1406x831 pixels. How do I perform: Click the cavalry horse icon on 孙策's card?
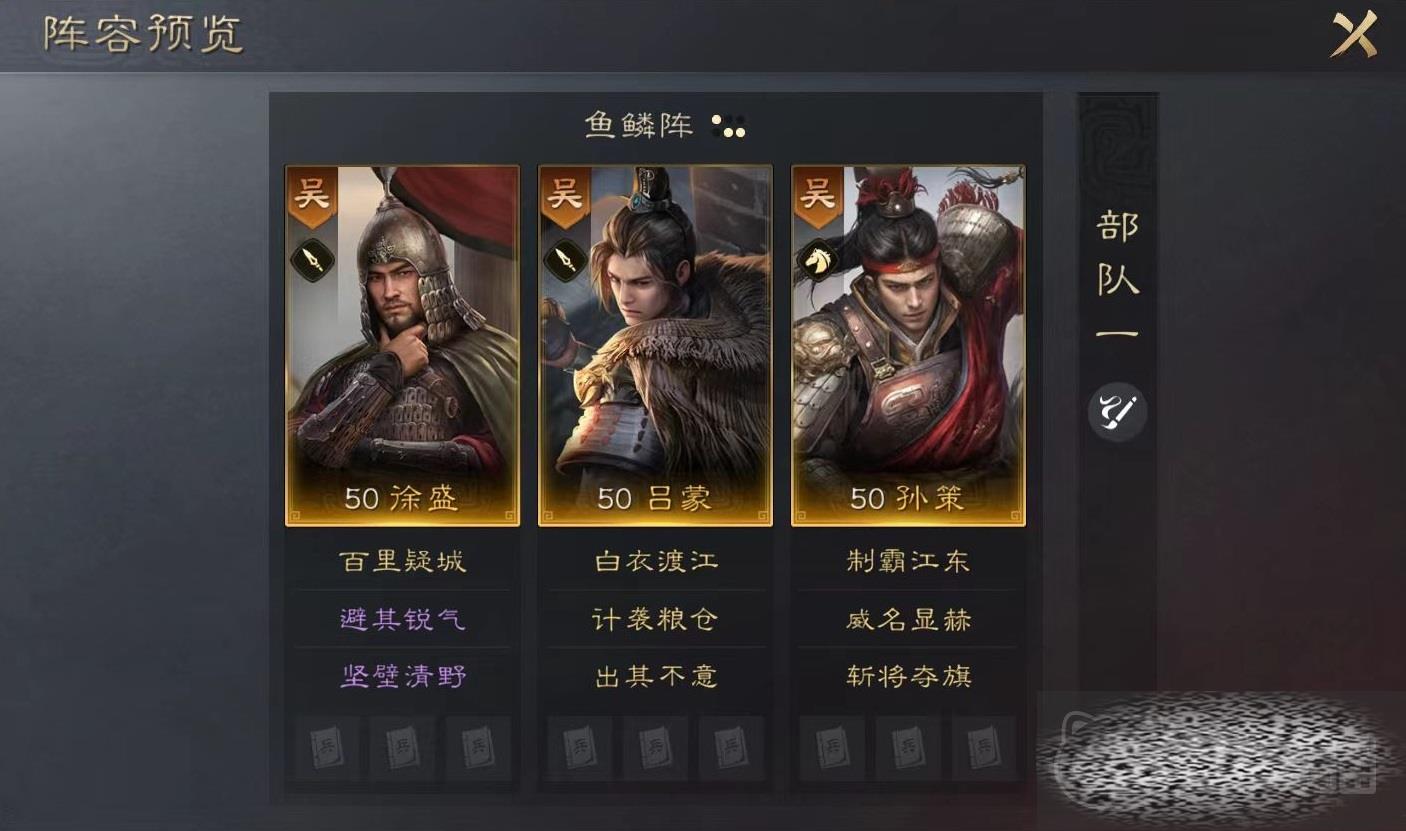[x=817, y=261]
